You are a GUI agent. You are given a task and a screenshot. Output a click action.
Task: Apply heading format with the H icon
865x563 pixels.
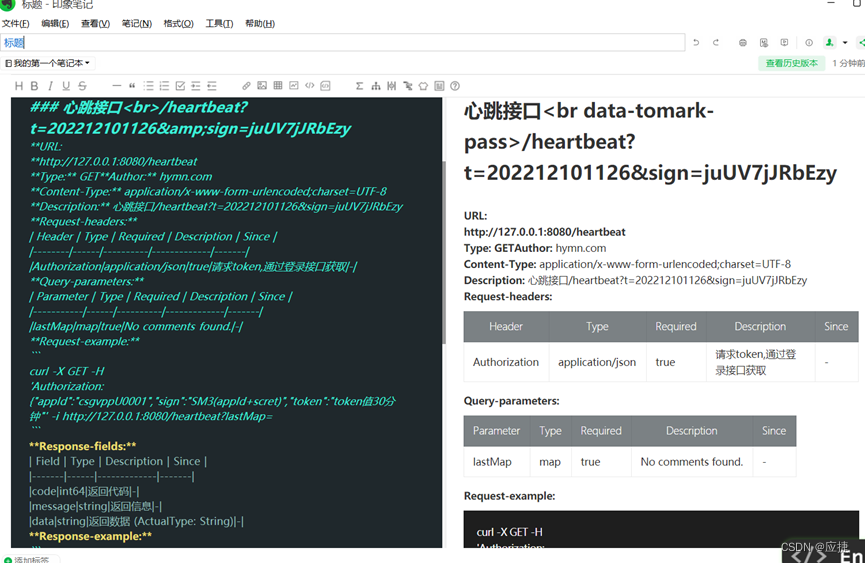point(19,86)
